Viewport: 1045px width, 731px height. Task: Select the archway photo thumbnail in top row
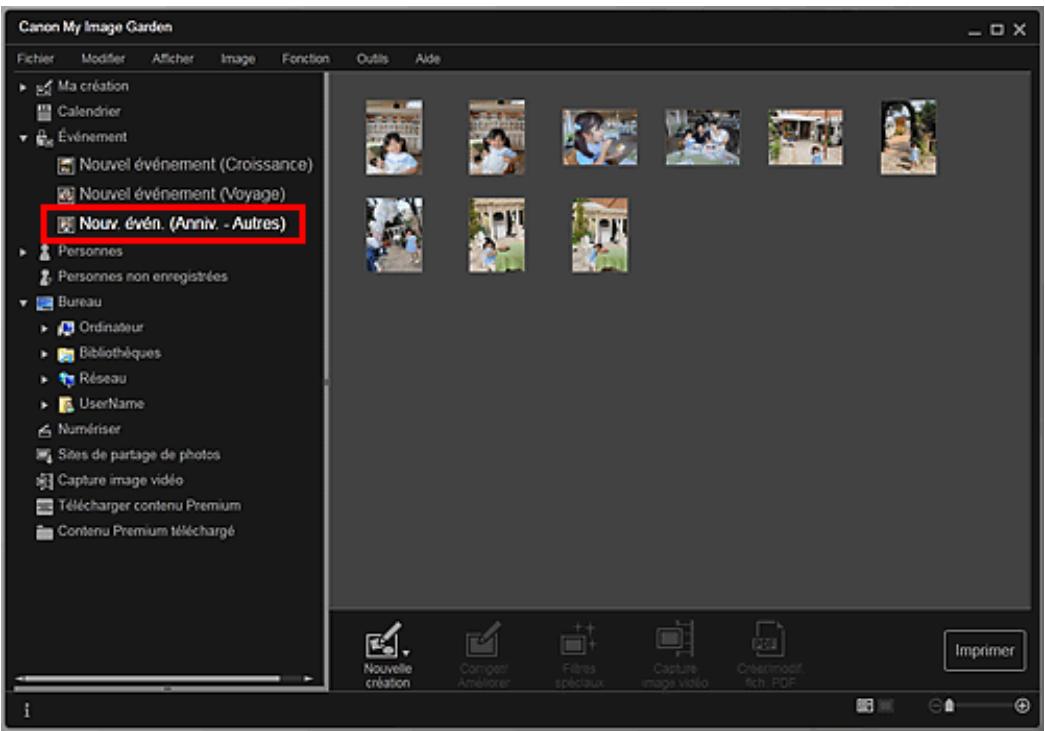coord(908,137)
